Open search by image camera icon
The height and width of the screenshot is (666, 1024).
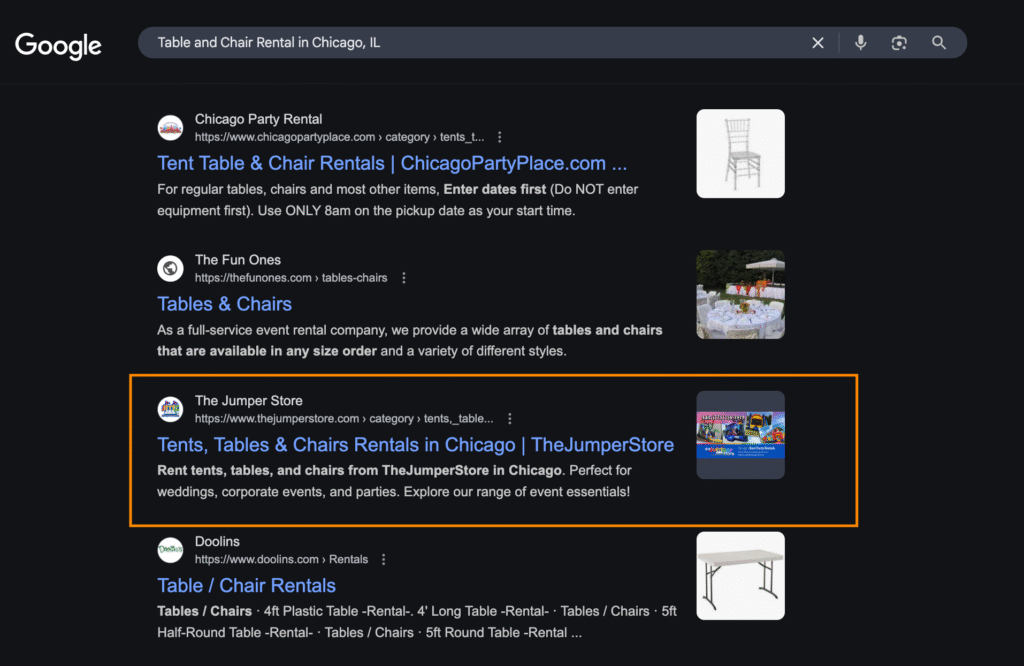[899, 43]
